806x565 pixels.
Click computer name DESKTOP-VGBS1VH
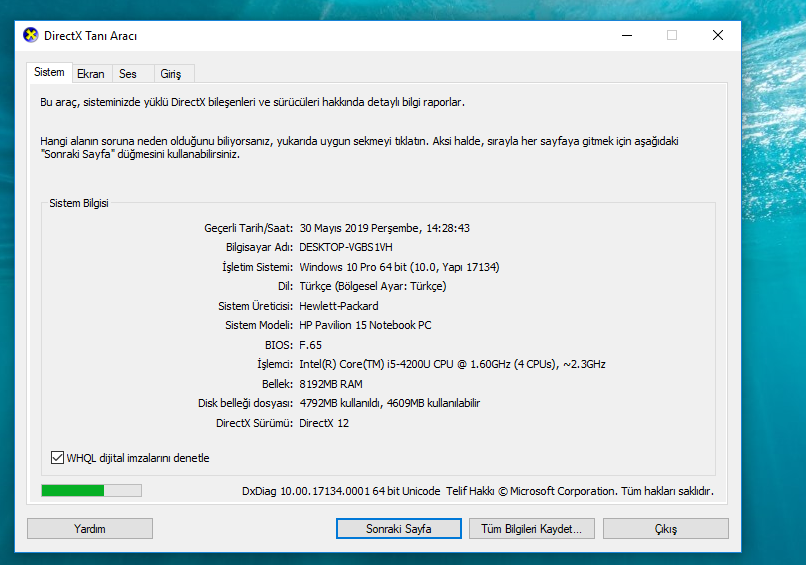[346, 247]
